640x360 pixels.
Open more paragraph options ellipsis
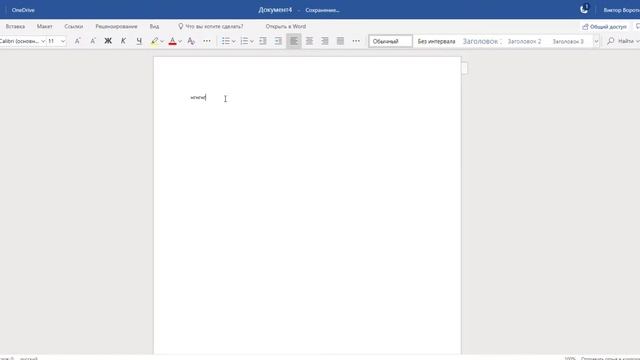coord(356,41)
